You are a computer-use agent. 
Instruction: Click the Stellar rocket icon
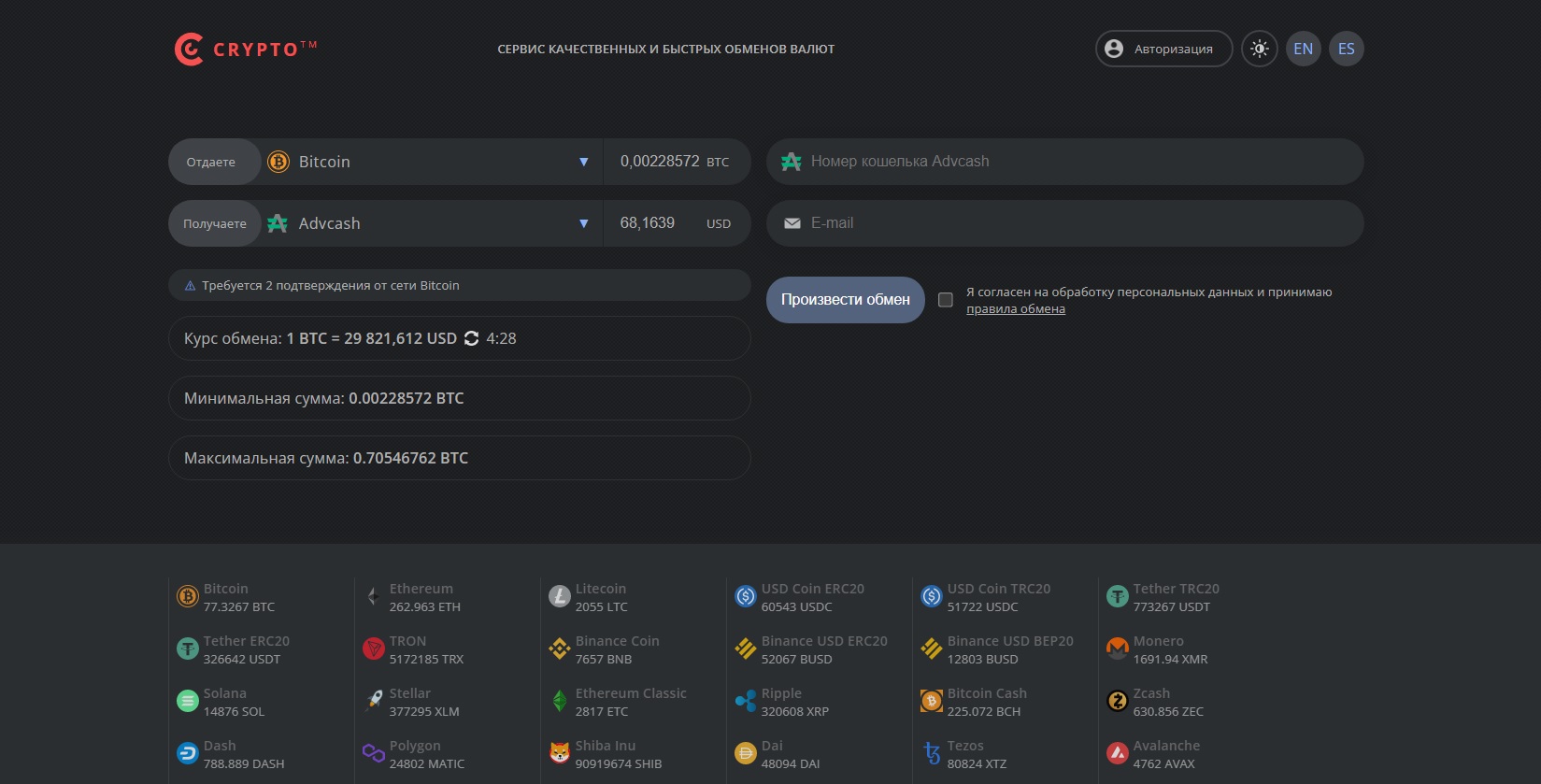374,701
